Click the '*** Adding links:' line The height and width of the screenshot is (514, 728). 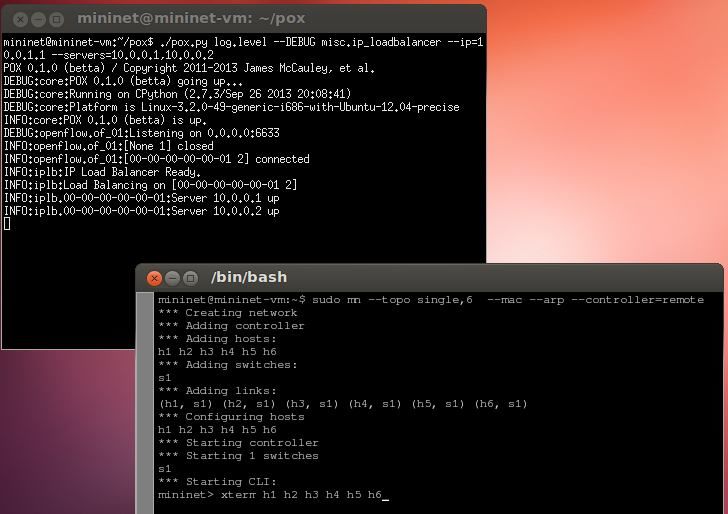(217, 390)
